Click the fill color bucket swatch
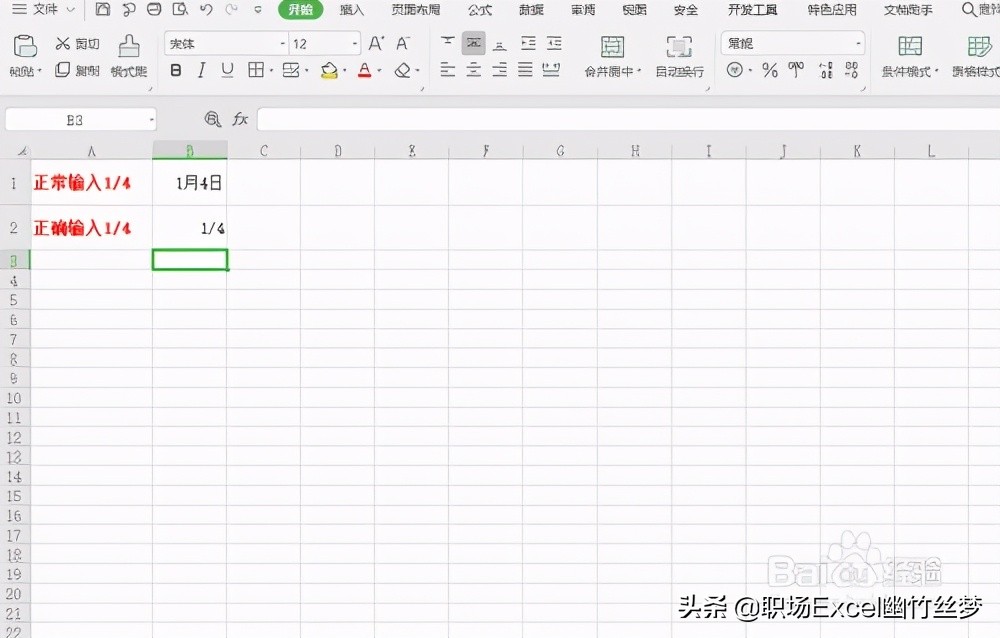The image size is (1000, 638). click(329, 70)
